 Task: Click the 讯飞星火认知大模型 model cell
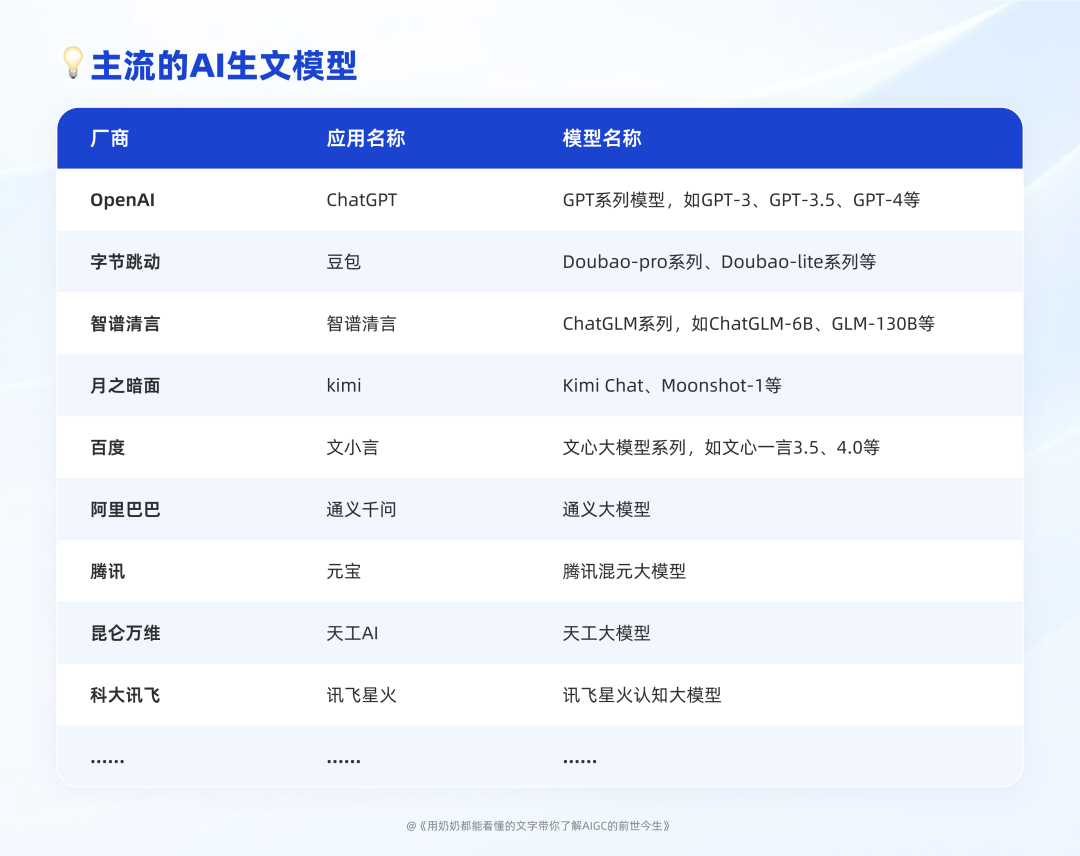[642, 696]
